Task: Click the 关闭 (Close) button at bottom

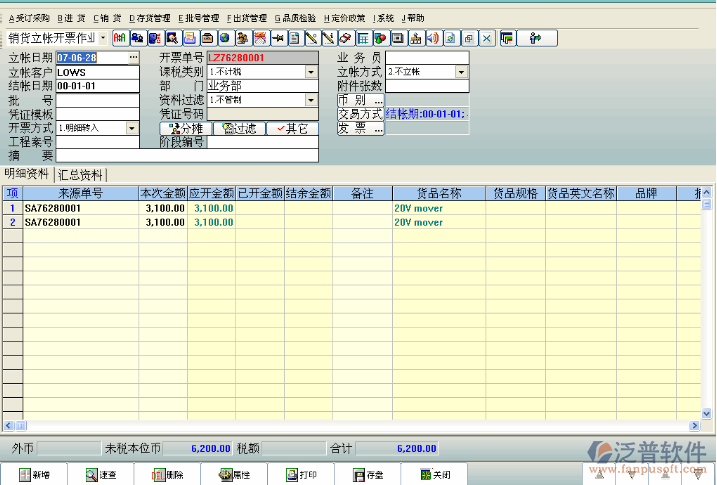Action: pos(434,474)
